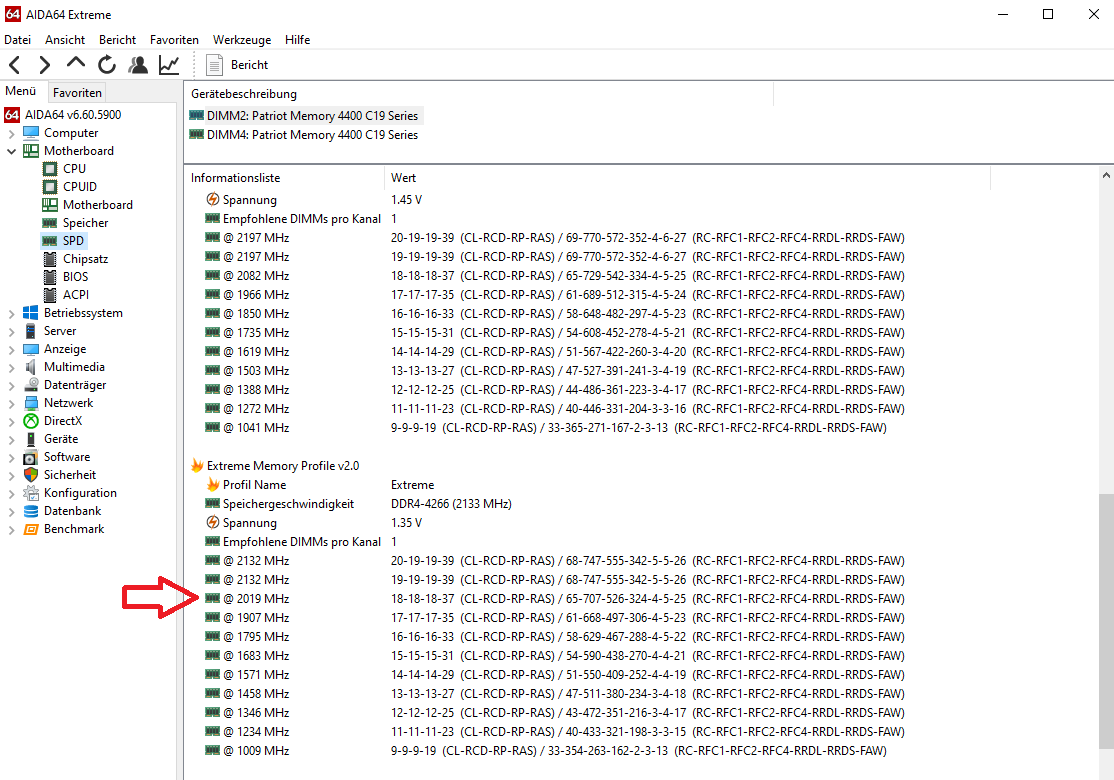Expand the Netzwerk tree node
The height and width of the screenshot is (780, 1114).
click(11, 403)
